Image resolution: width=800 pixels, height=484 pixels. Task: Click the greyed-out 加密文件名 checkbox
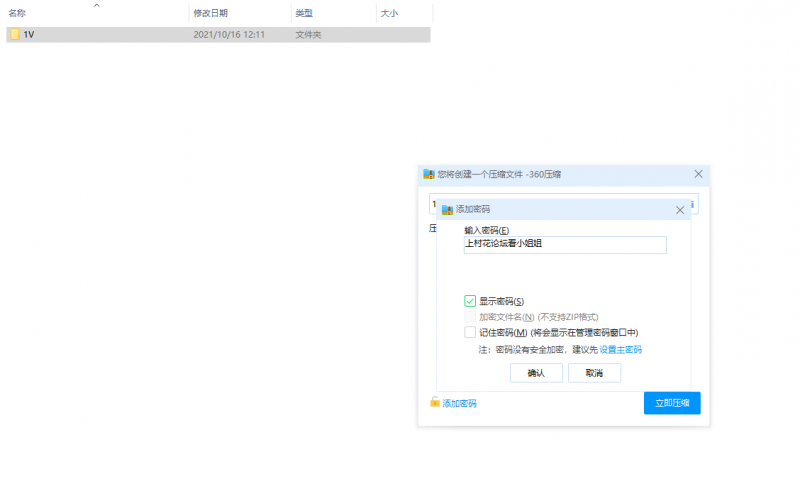coord(470,316)
